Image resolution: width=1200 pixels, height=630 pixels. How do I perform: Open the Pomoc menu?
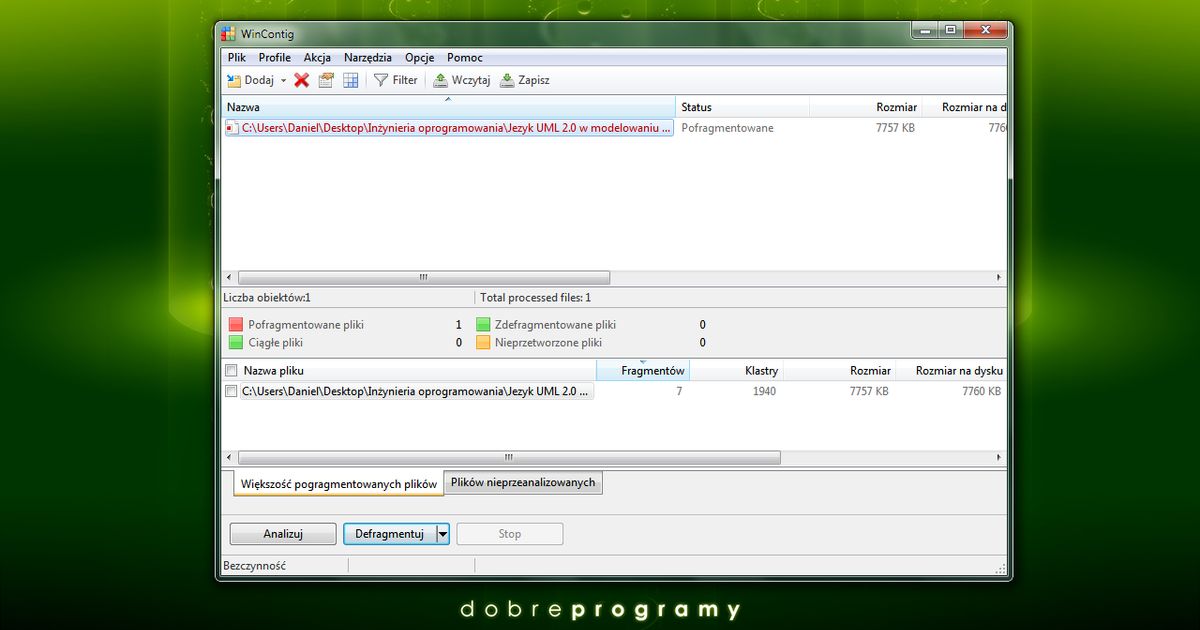coord(465,58)
